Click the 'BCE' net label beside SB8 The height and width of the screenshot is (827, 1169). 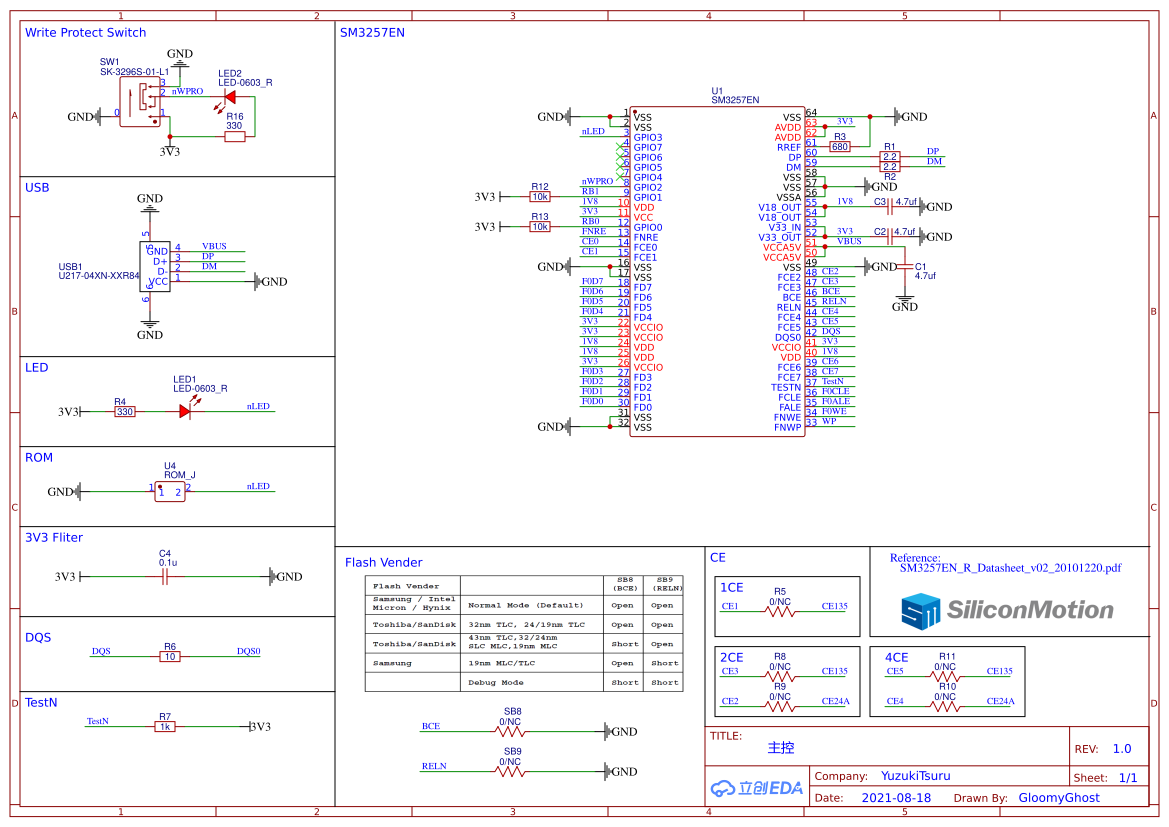[x=431, y=726]
